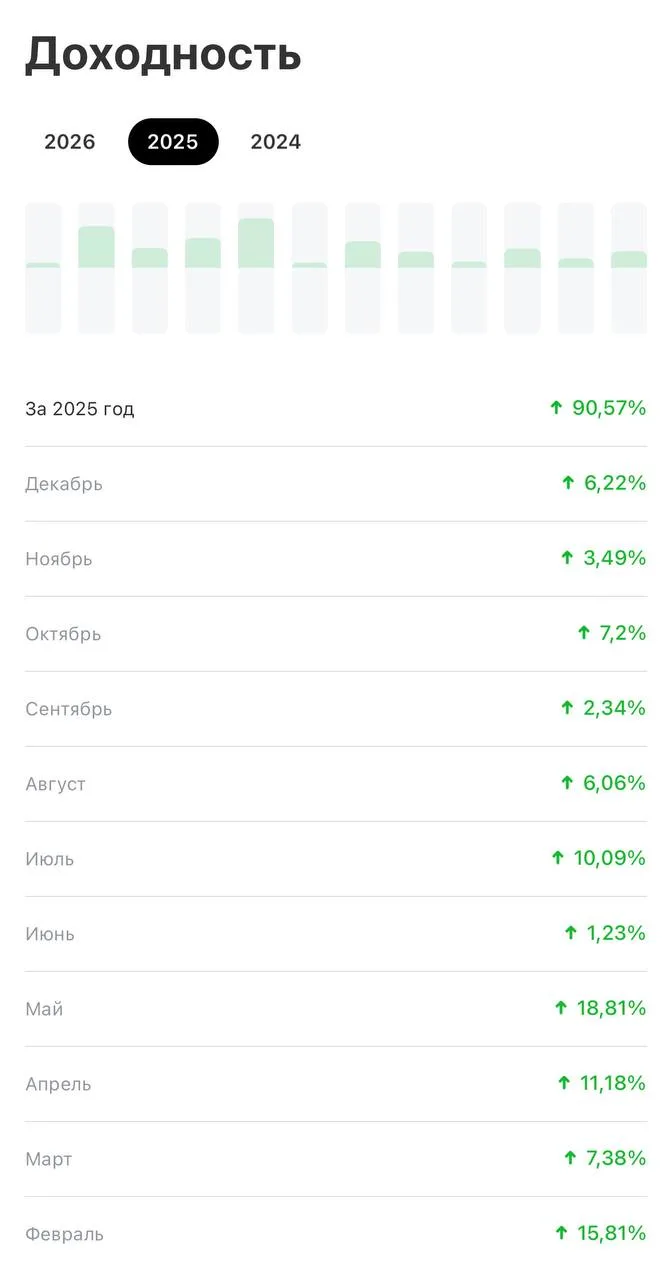Open the За 2025 год summary row

point(336,409)
